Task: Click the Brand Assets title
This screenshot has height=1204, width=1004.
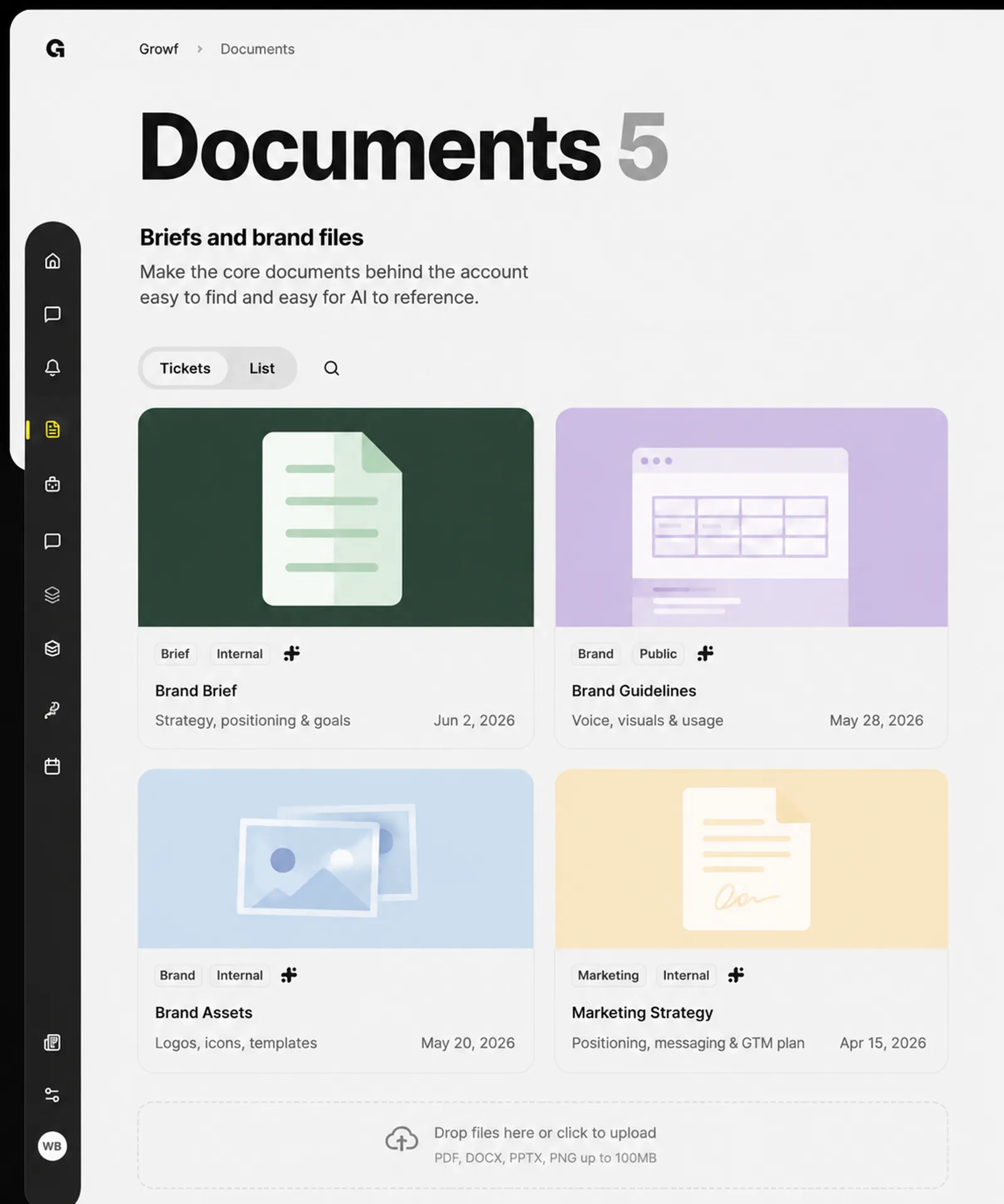Action: coord(203,1013)
